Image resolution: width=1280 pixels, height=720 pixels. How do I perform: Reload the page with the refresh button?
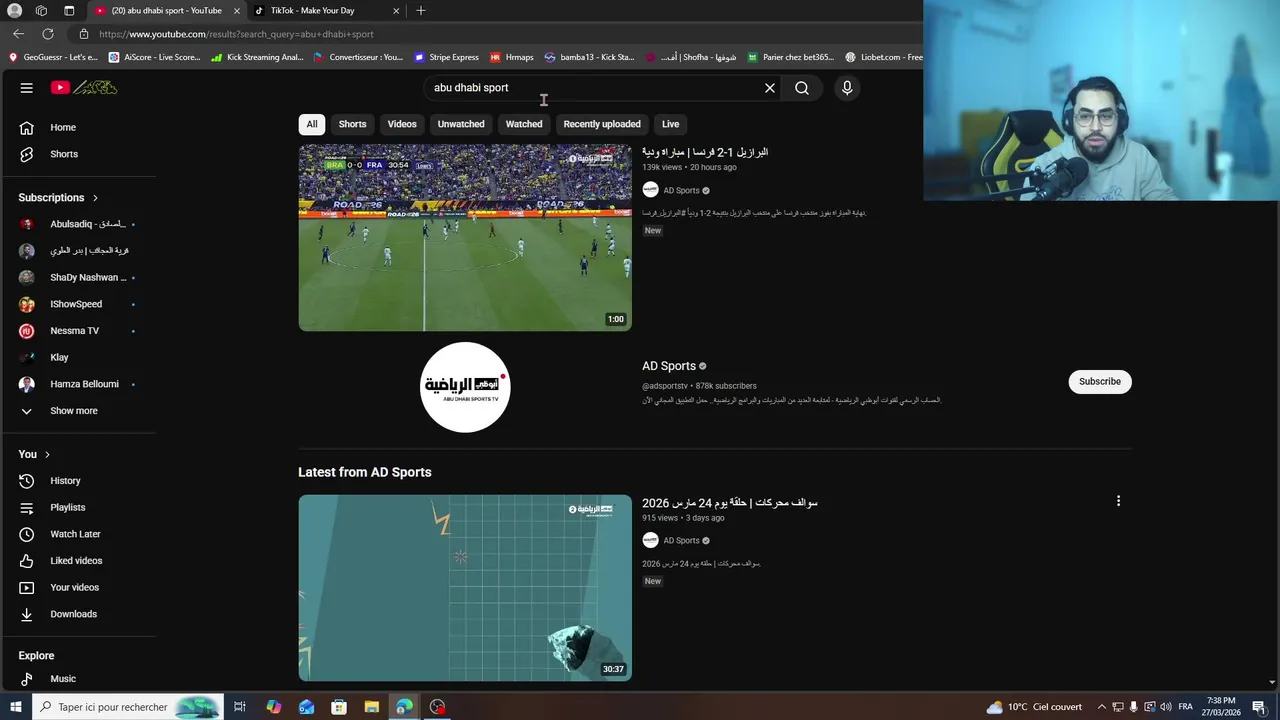47,34
